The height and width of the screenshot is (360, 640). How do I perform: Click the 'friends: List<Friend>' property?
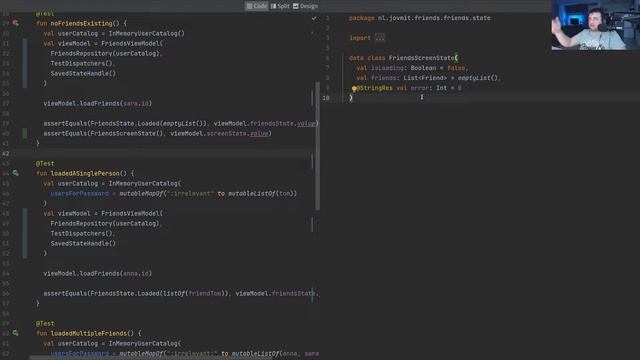(x=409, y=78)
